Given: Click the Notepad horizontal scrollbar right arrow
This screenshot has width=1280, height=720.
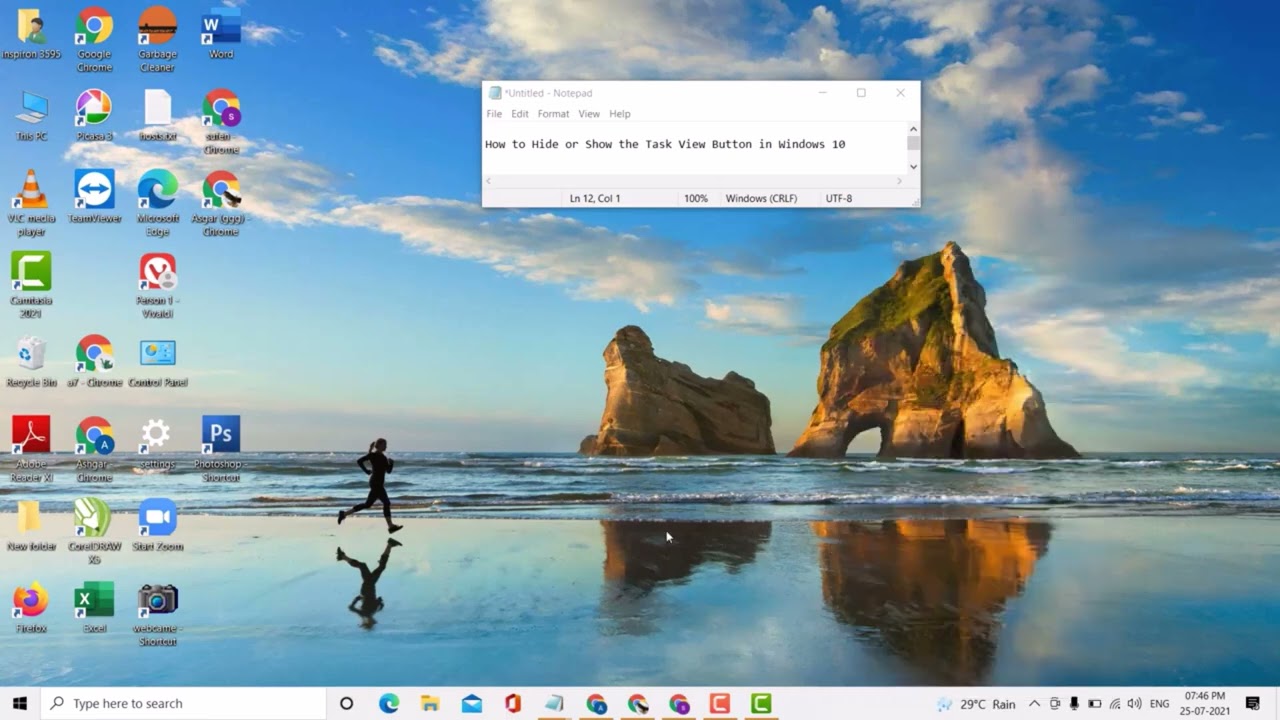Looking at the screenshot, I should pos(899,181).
